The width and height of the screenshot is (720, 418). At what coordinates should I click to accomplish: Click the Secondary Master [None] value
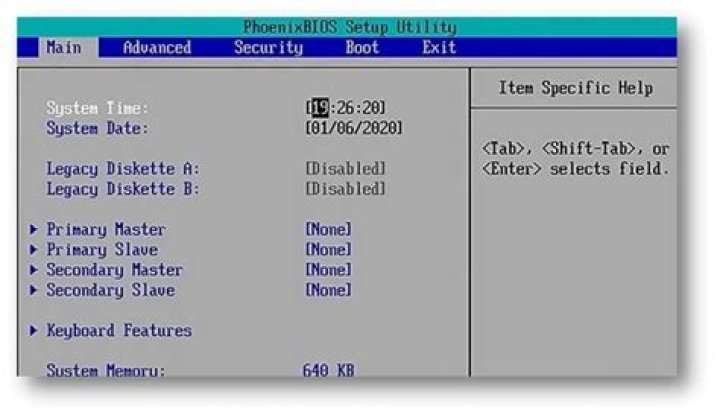tap(329, 269)
